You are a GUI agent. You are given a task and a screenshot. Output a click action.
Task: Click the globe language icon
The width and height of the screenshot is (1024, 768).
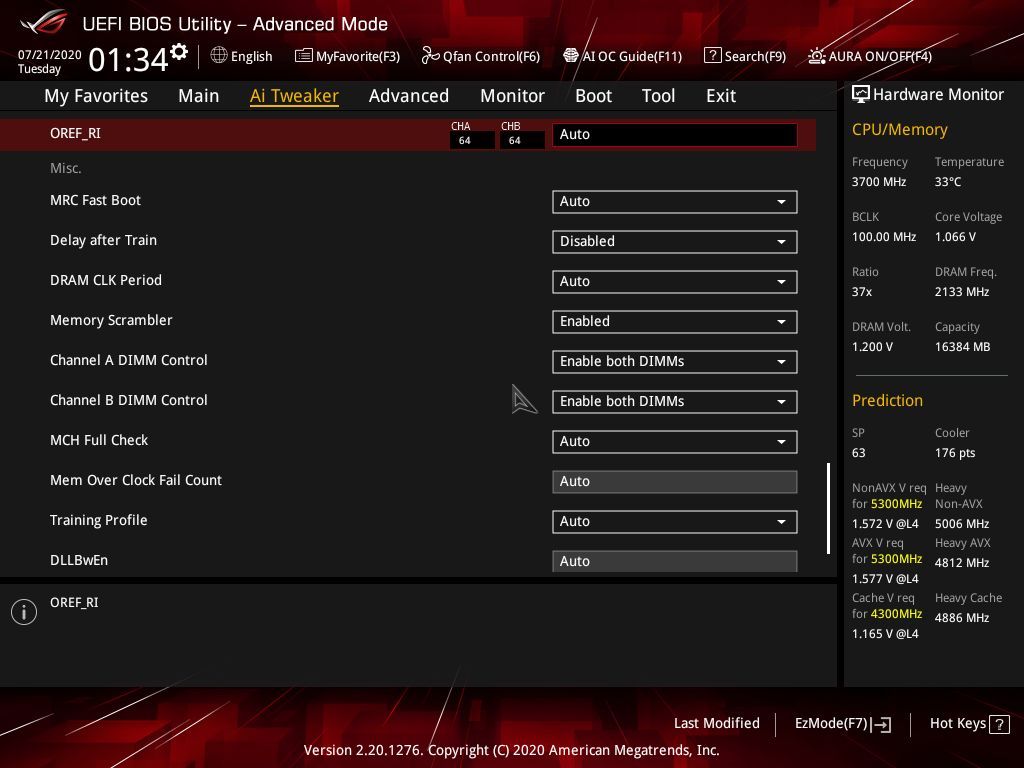coord(219,56)
